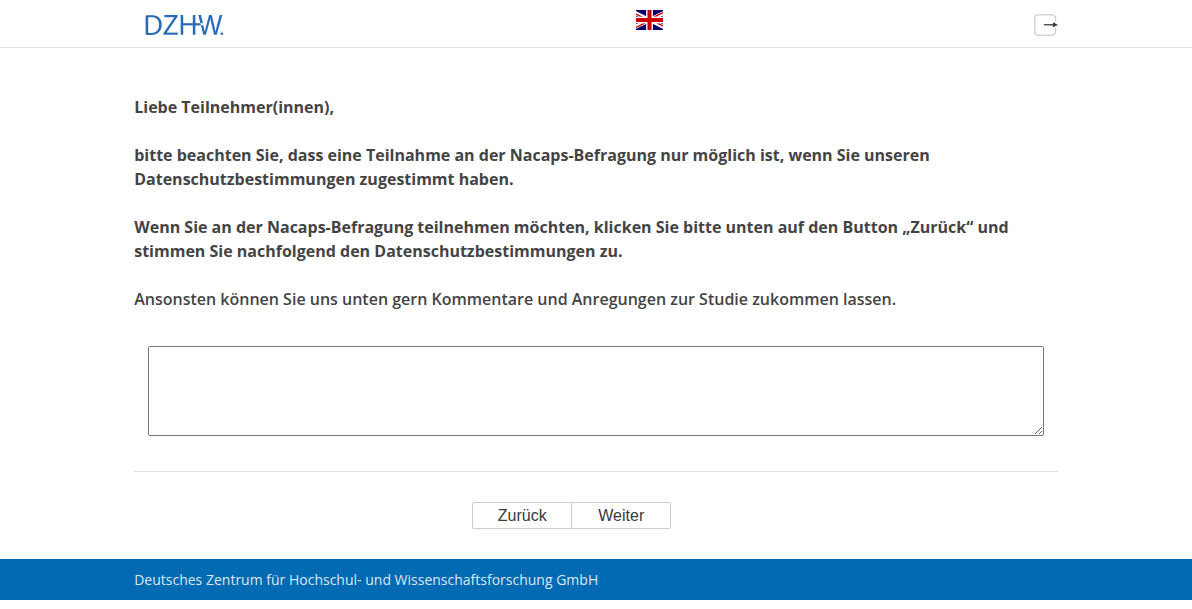
Task: Click the logout arrow icon
Action: click(1045, 25)
